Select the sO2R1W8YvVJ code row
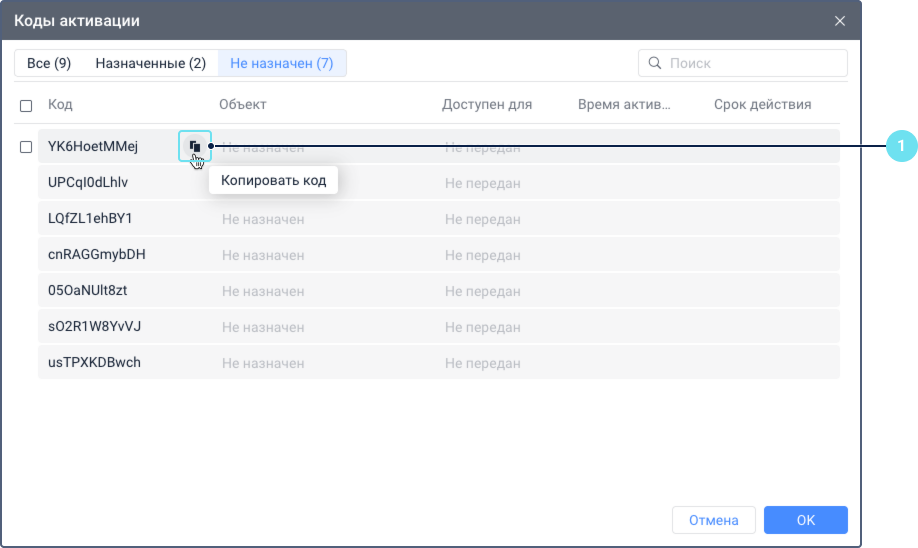 (439, 326)
